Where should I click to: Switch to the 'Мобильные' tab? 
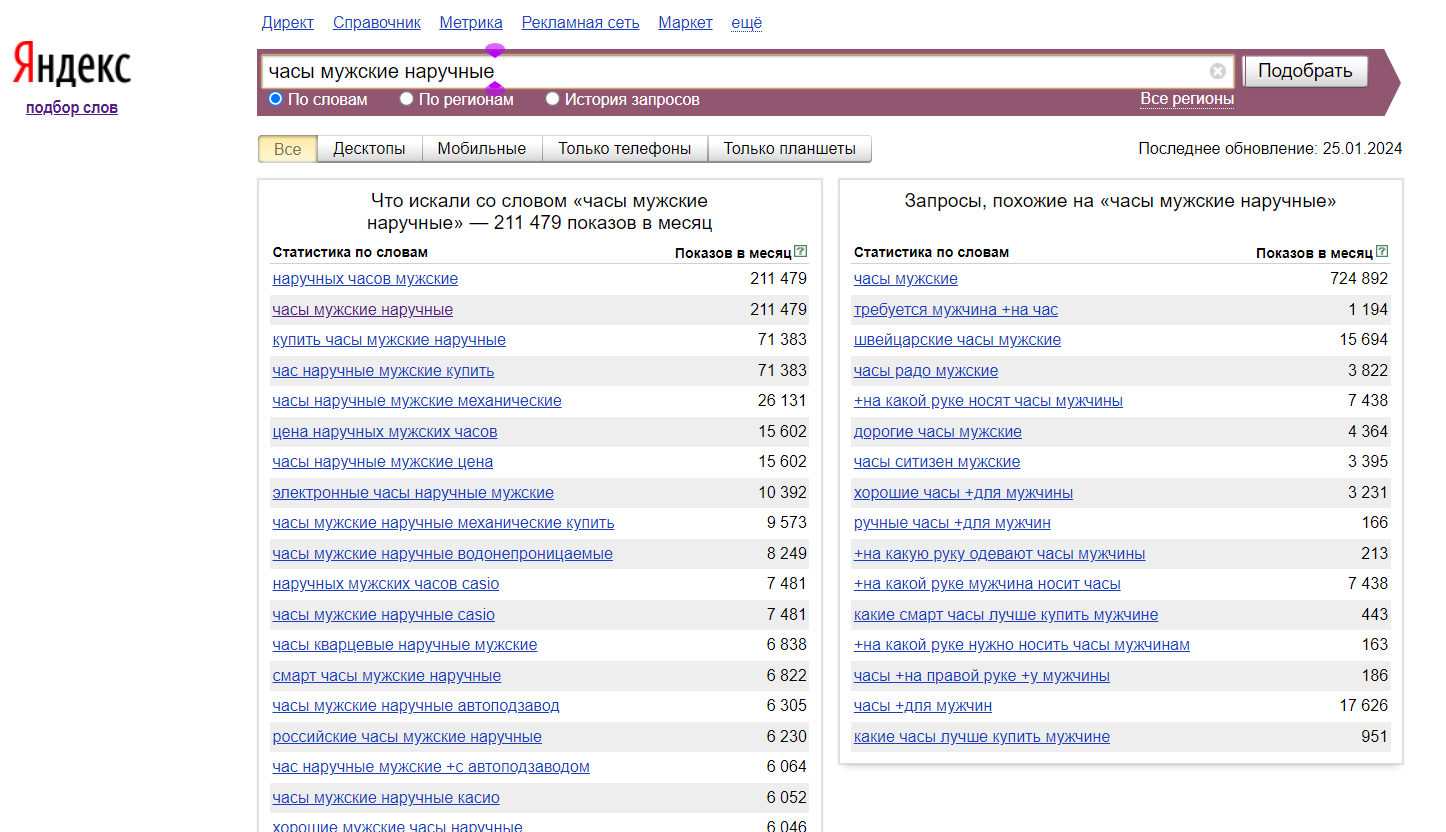pos(481,149)
